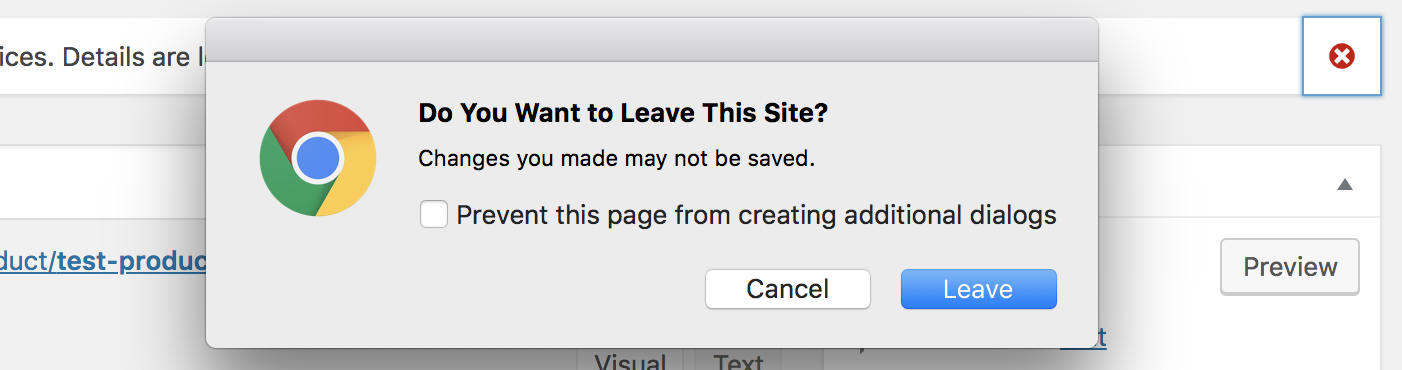1402x370 pixels.
Task: Click the dialog's gray title bar
Action: click(x=652, y=39)
